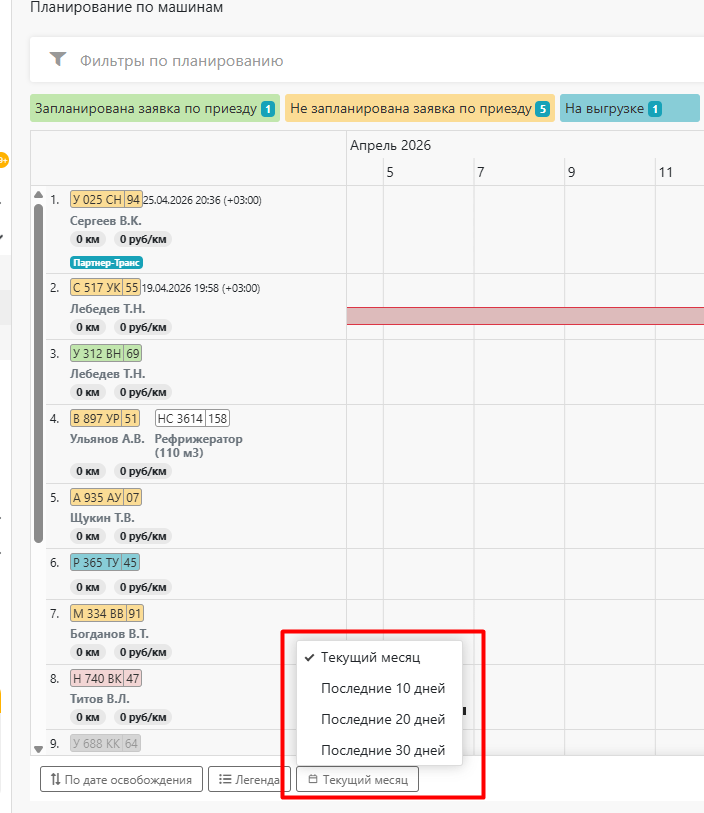704x813 pixels.
Task: Click date 19.04.2026 19:58 for row 2
Action: point(201,288)
